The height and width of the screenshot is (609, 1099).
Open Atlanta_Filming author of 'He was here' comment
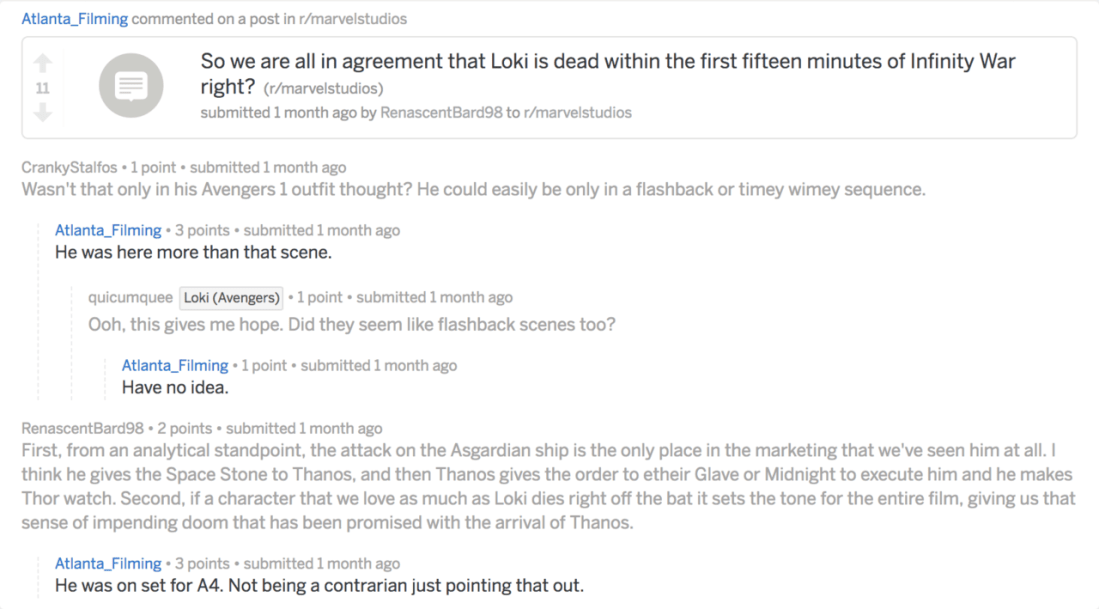[108, 230]
